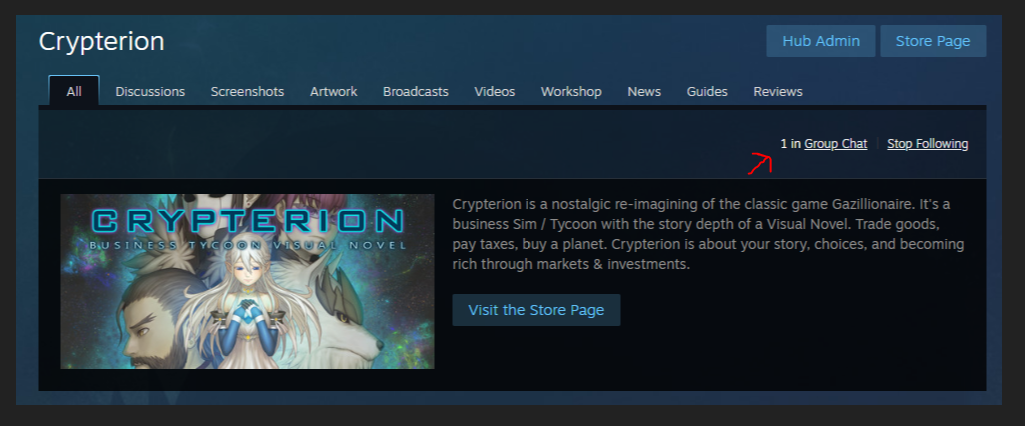Click the red hand-drawn arrow annotation
The image size is (1025, 426).
(760, 163)
